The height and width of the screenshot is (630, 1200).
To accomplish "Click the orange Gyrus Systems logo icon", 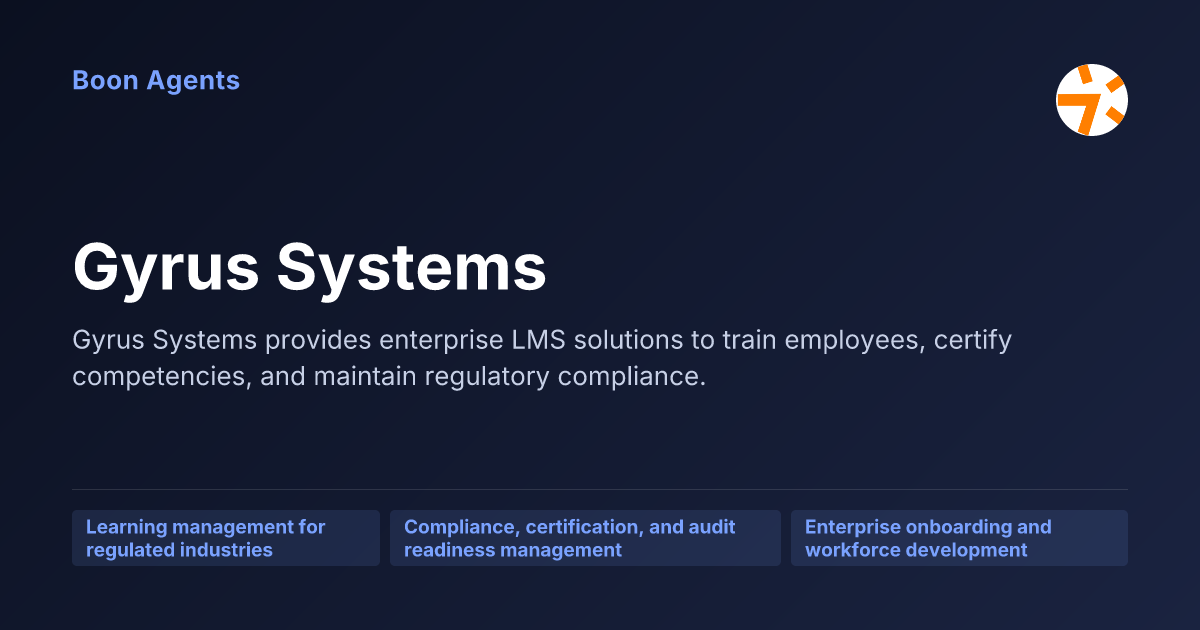I will [x=1092, y=100].
